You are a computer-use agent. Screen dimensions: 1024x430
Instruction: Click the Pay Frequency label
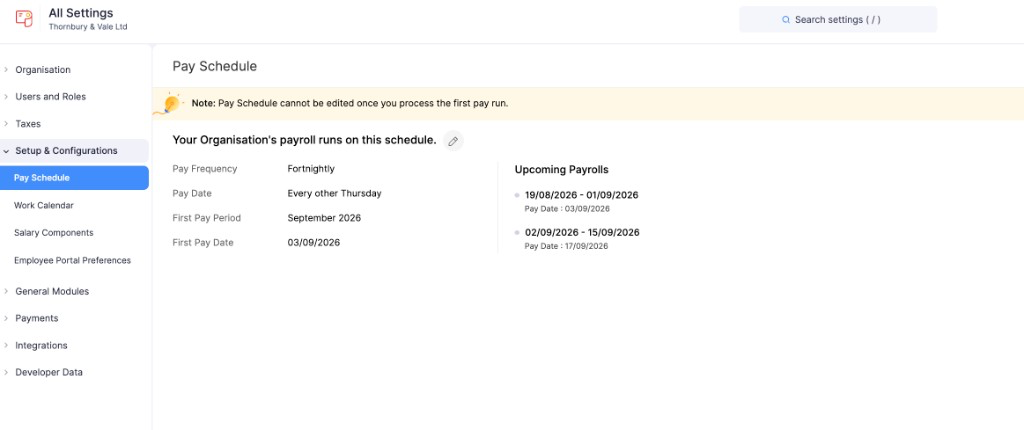click(x=204, y=169)
